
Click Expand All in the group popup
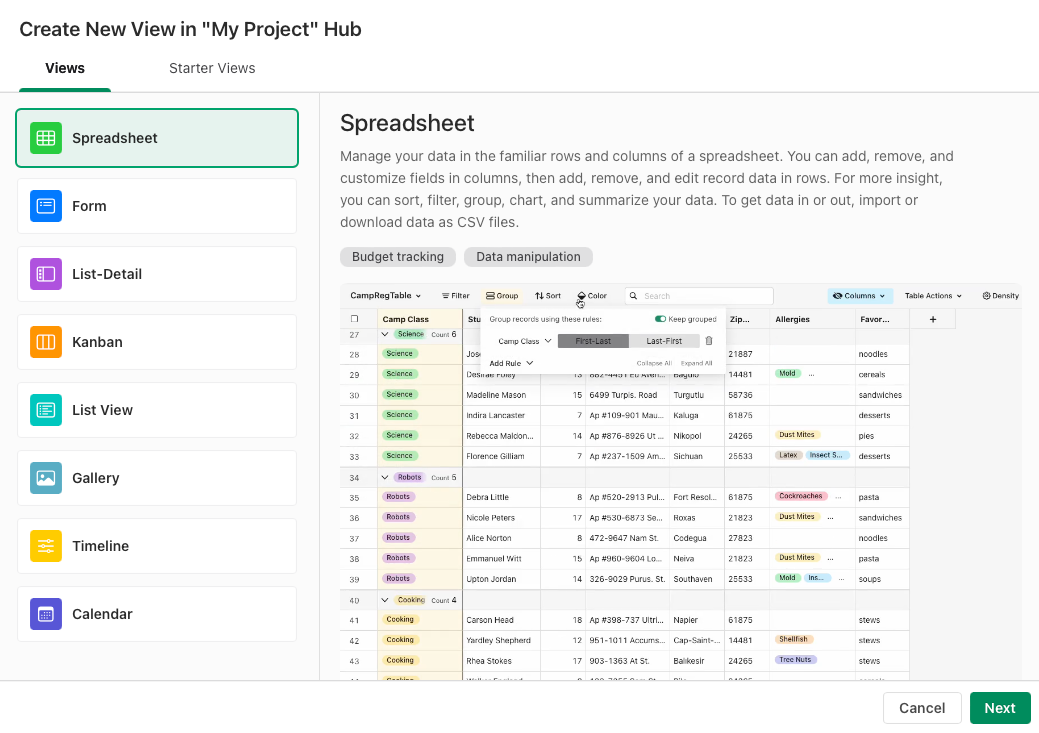click(696, 363)
